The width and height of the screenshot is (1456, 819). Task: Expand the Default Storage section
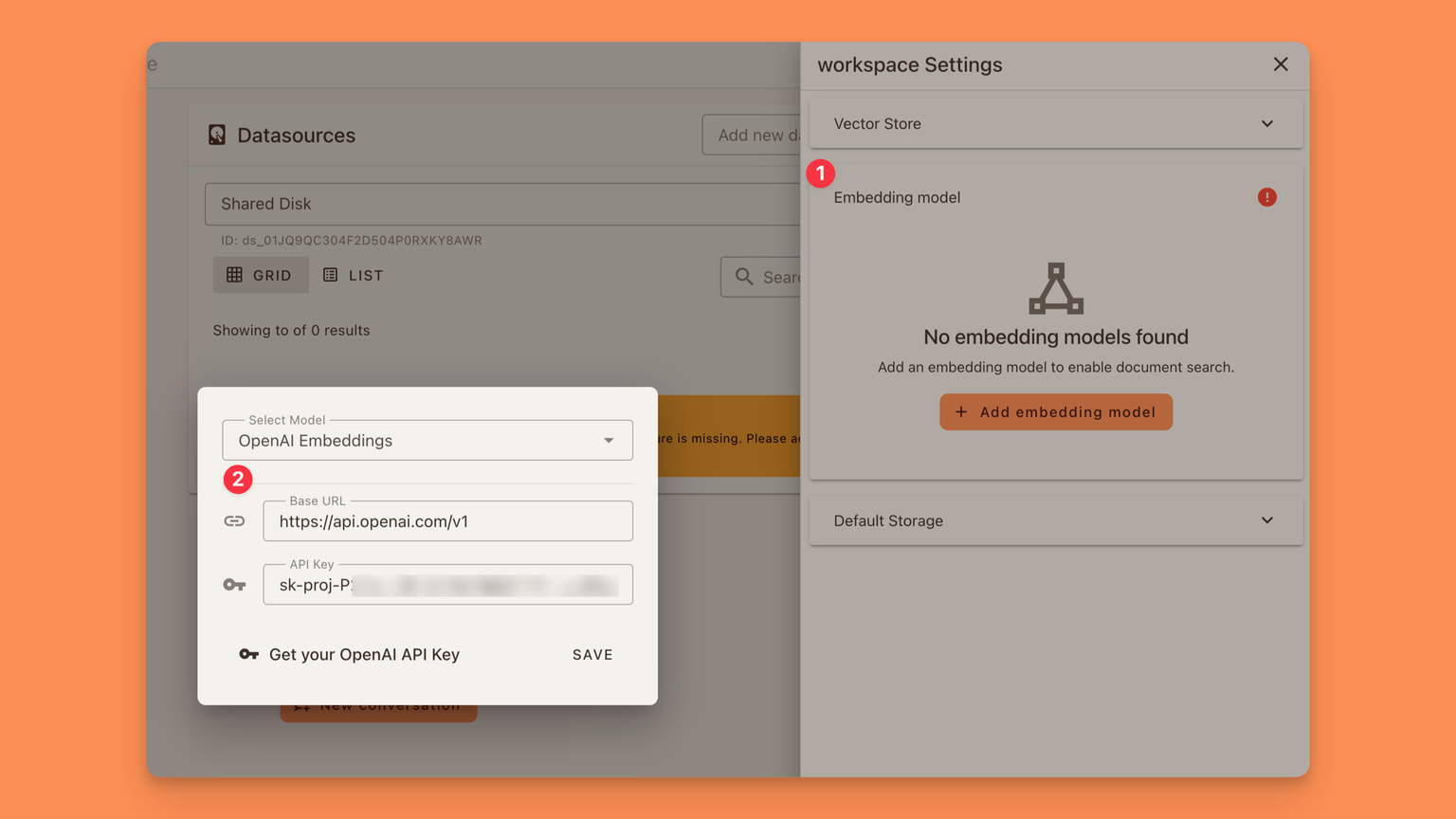(1055, 520)
